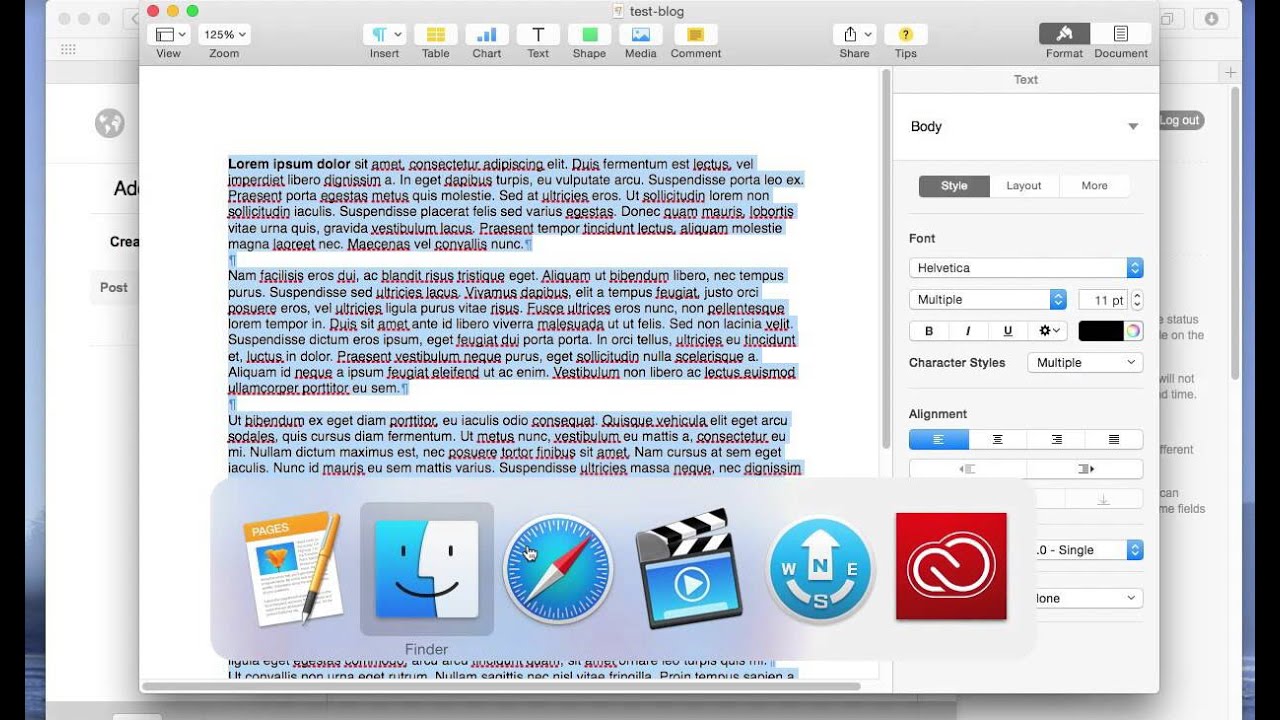1280x720 pixels.
Task: Center align the text
Action: pyautogui.click(x=997, y=439)
